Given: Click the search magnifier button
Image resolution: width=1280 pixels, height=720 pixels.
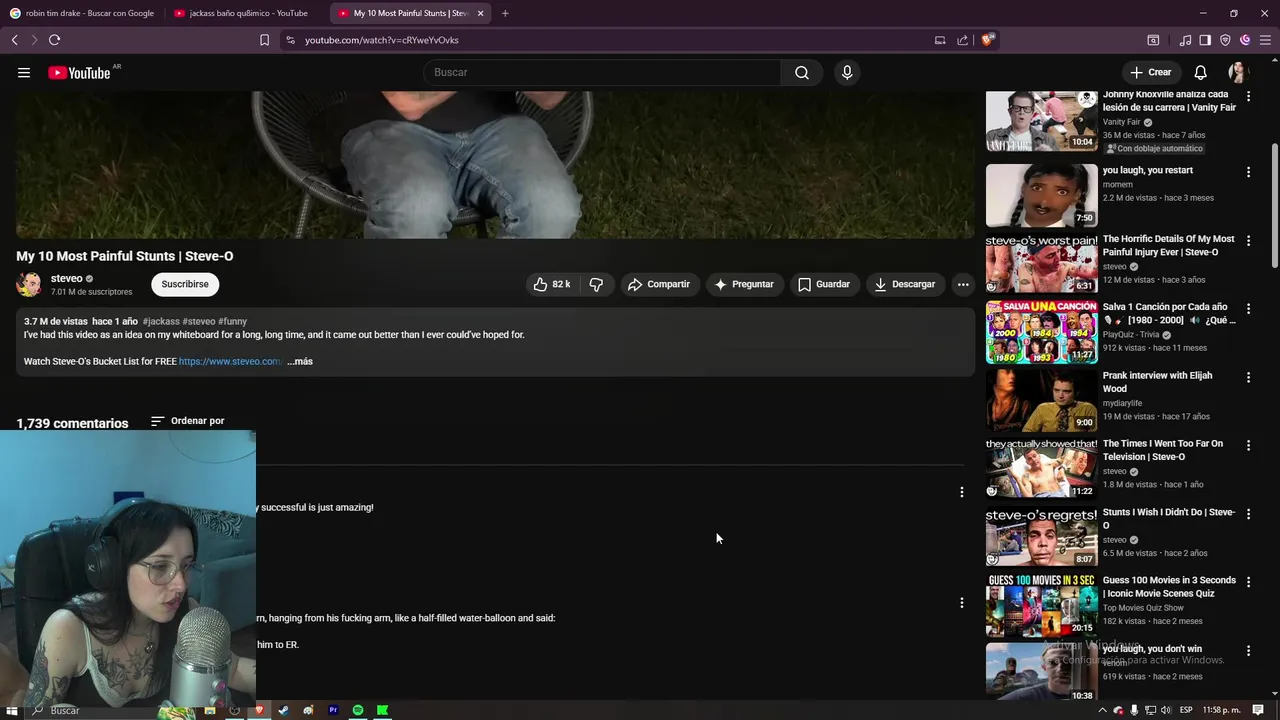Looking at the screenshot, I should 802,72.
